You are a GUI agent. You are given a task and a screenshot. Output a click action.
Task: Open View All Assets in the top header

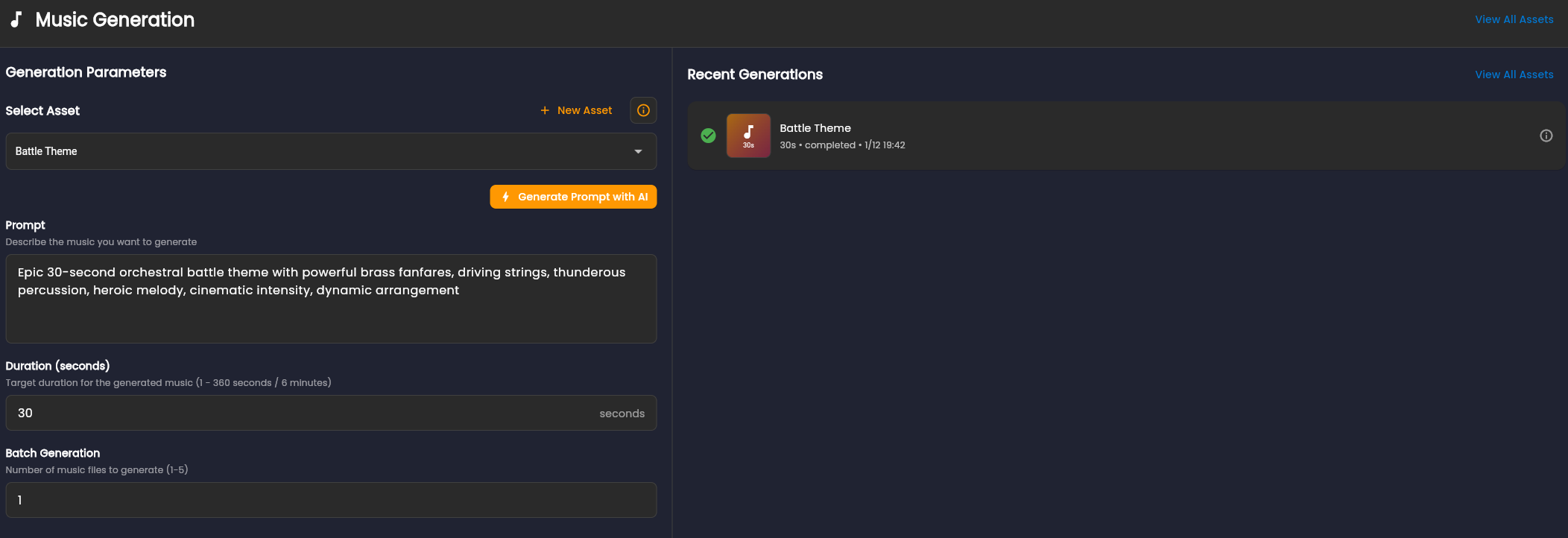coord(1514,19)
